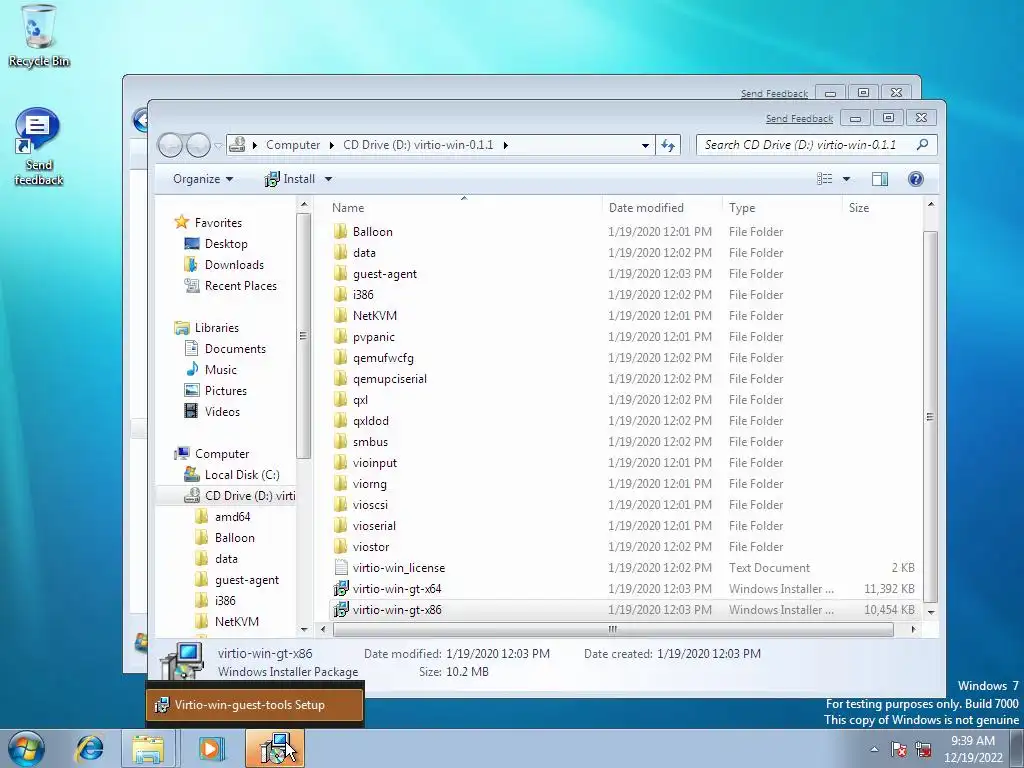Select the NetKVM folder row in file list
1024x768 pixels.
pyautogui.click(x=624, y=315)
